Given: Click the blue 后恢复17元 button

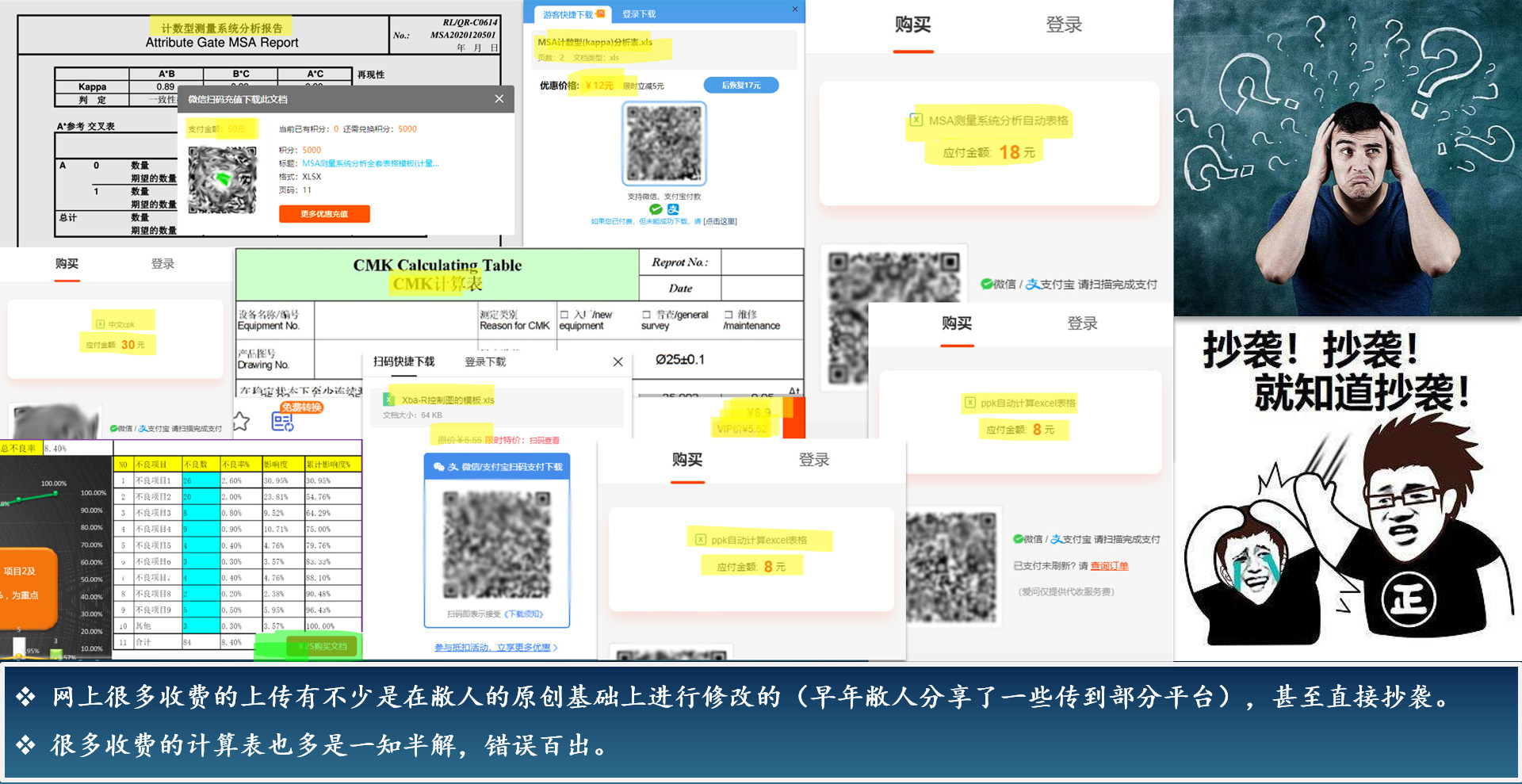Looking at the screenshot, I should click(x=740, y=86).
